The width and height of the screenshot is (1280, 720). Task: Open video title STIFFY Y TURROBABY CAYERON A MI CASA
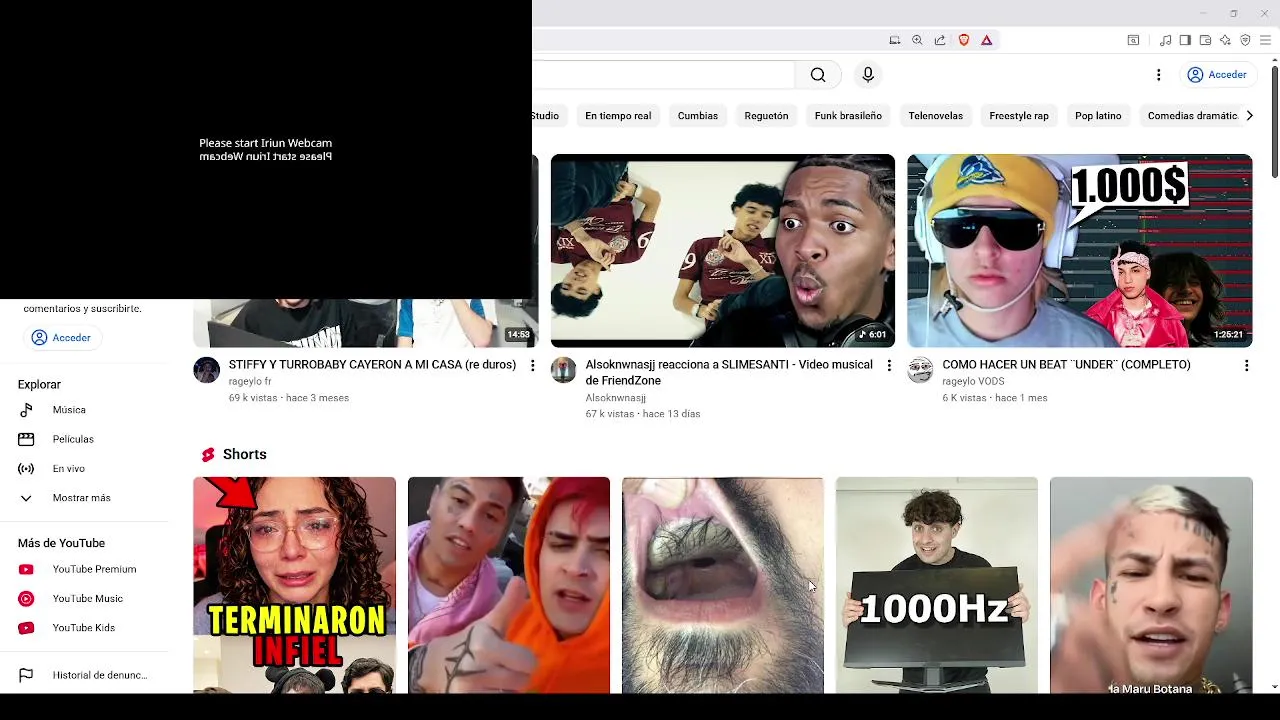coord(372,365)
